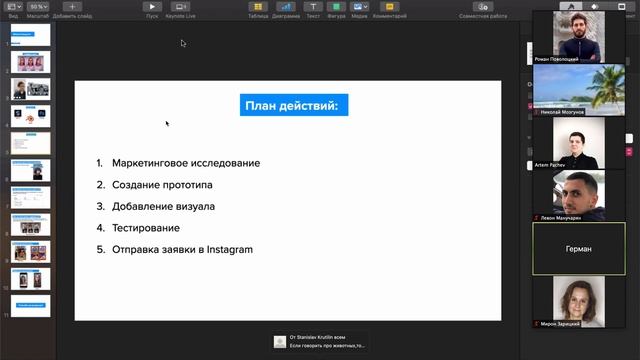
Task: Select slide 4 thumbnail in navigator
Action: click(x=31, y=116)
